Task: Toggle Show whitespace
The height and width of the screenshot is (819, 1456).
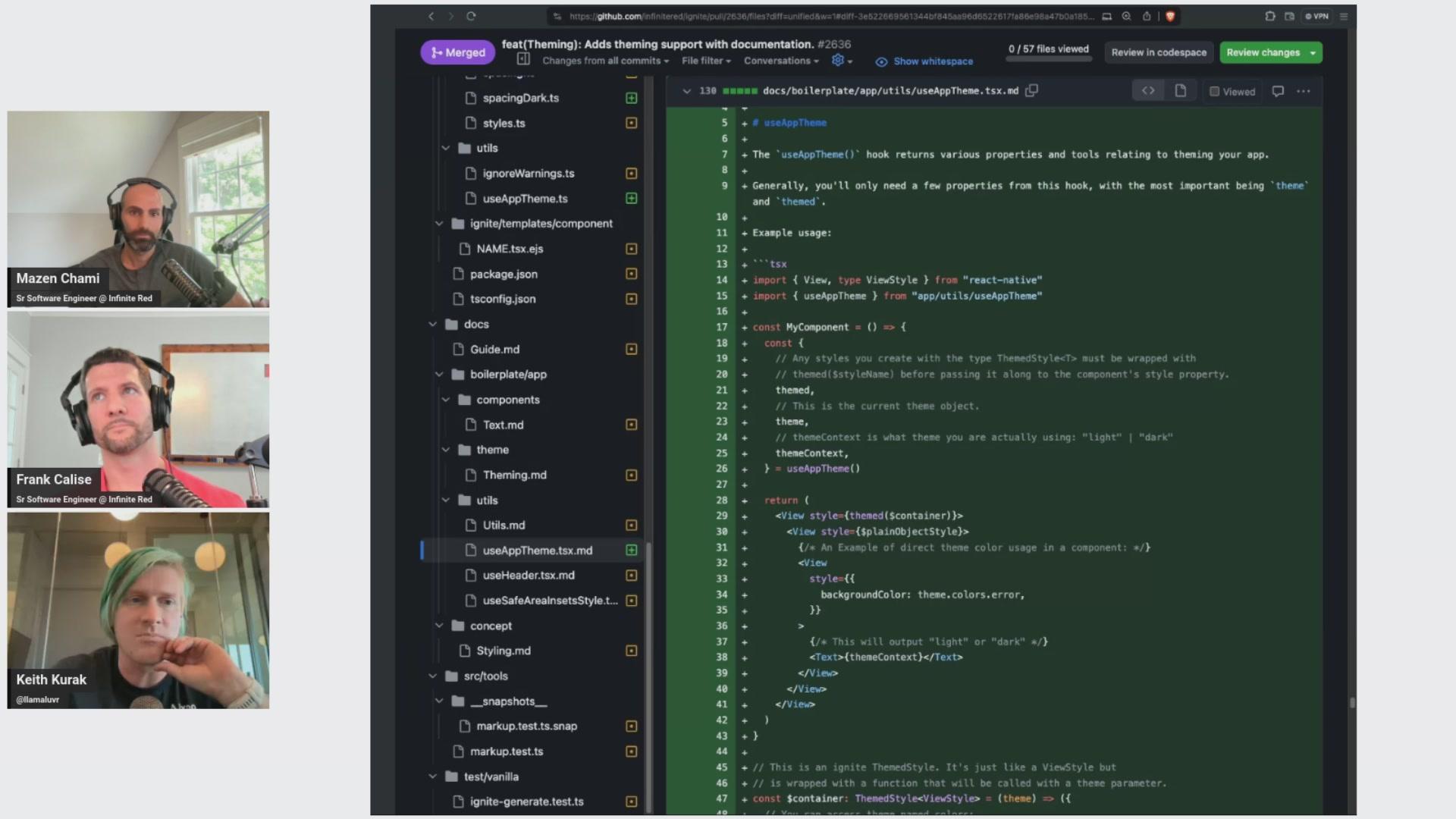Action: point(924,61)
